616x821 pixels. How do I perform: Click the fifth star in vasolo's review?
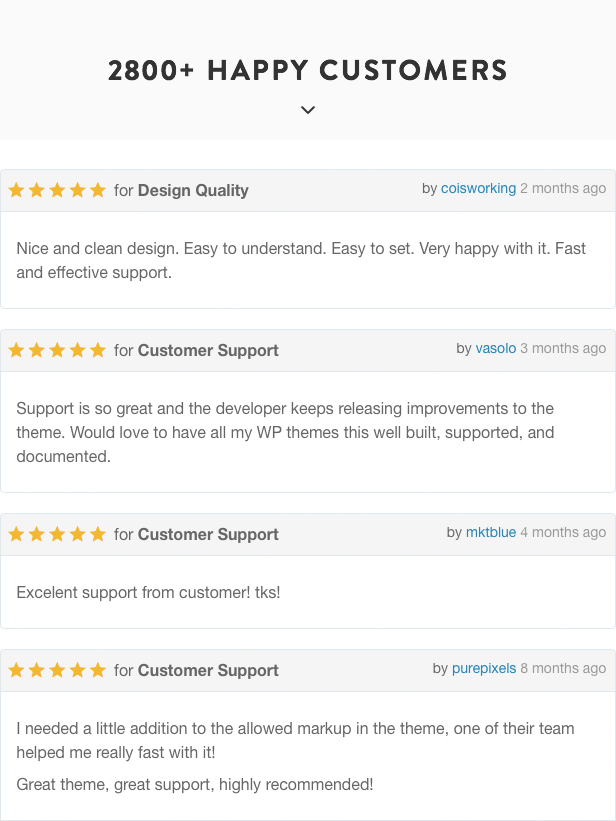98,350
